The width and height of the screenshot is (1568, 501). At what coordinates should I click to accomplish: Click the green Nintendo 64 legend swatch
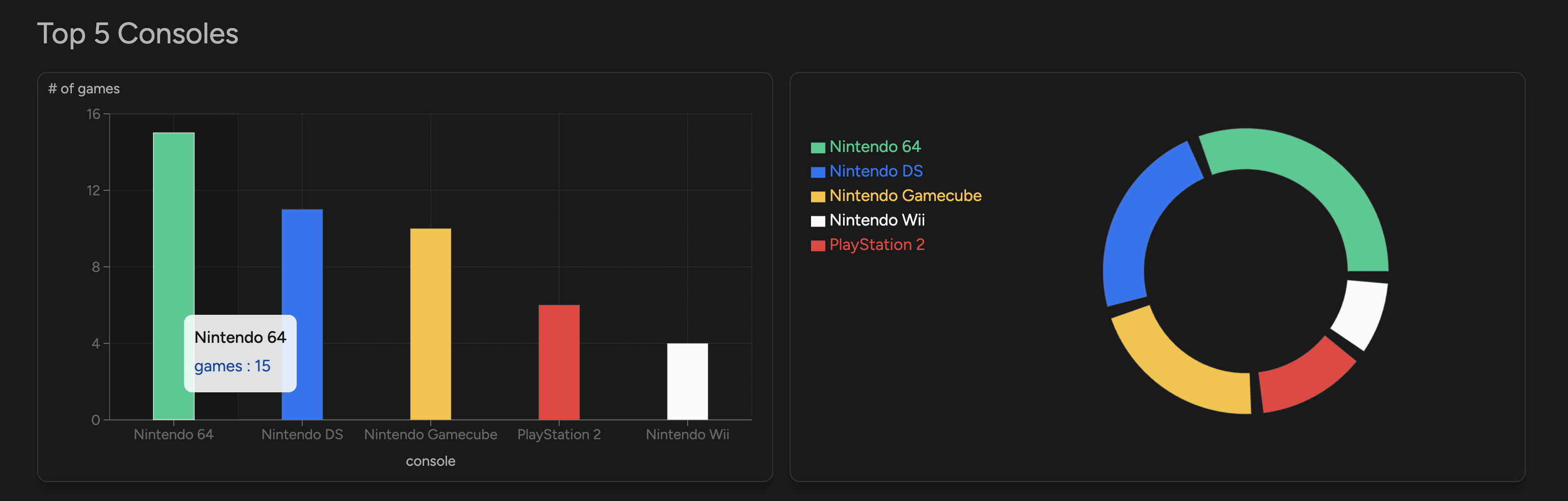[x=818, y=147]
